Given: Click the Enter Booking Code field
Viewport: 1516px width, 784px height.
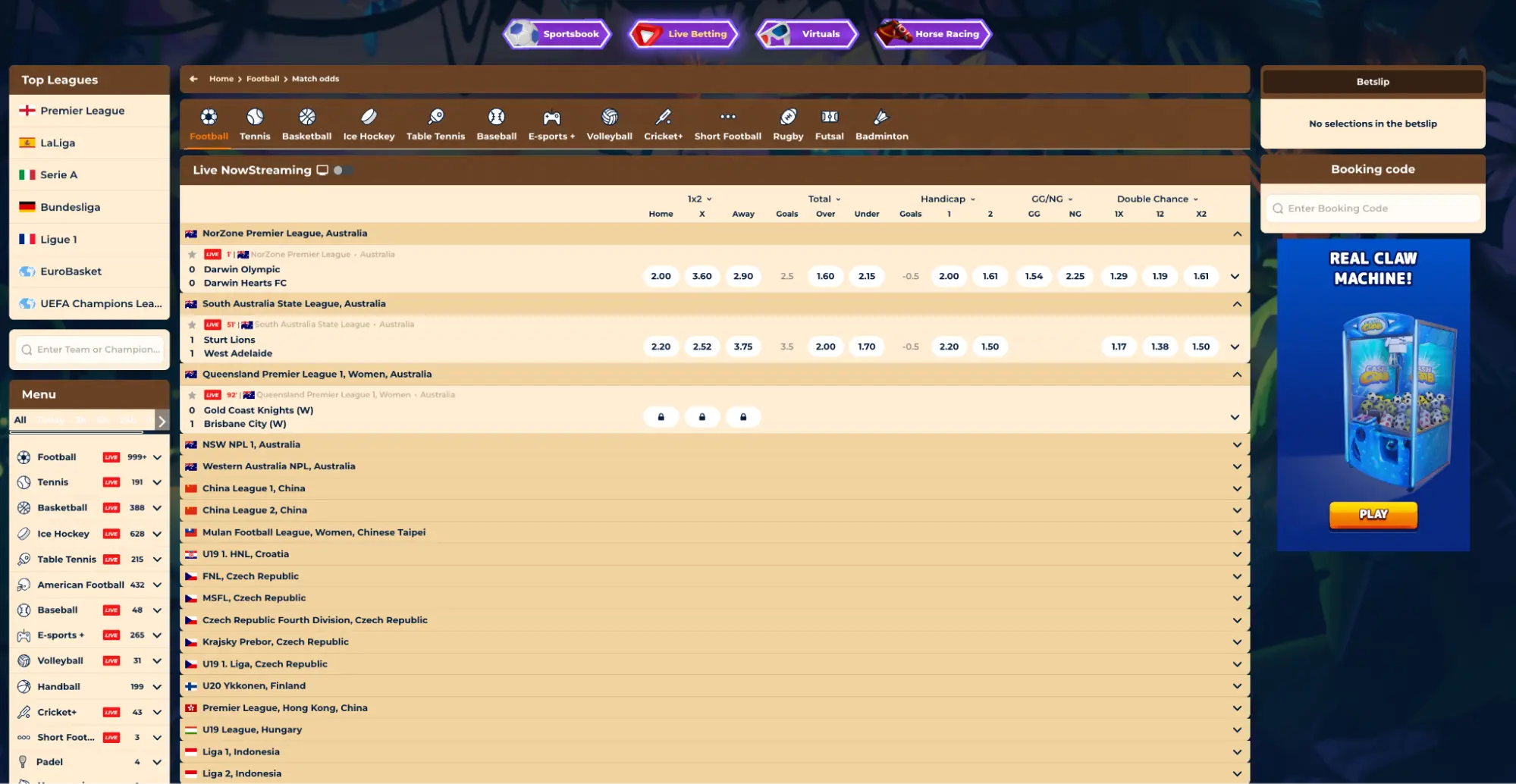Looking at the screenshot, I should pyautogui.click(x=1372, y=208).
